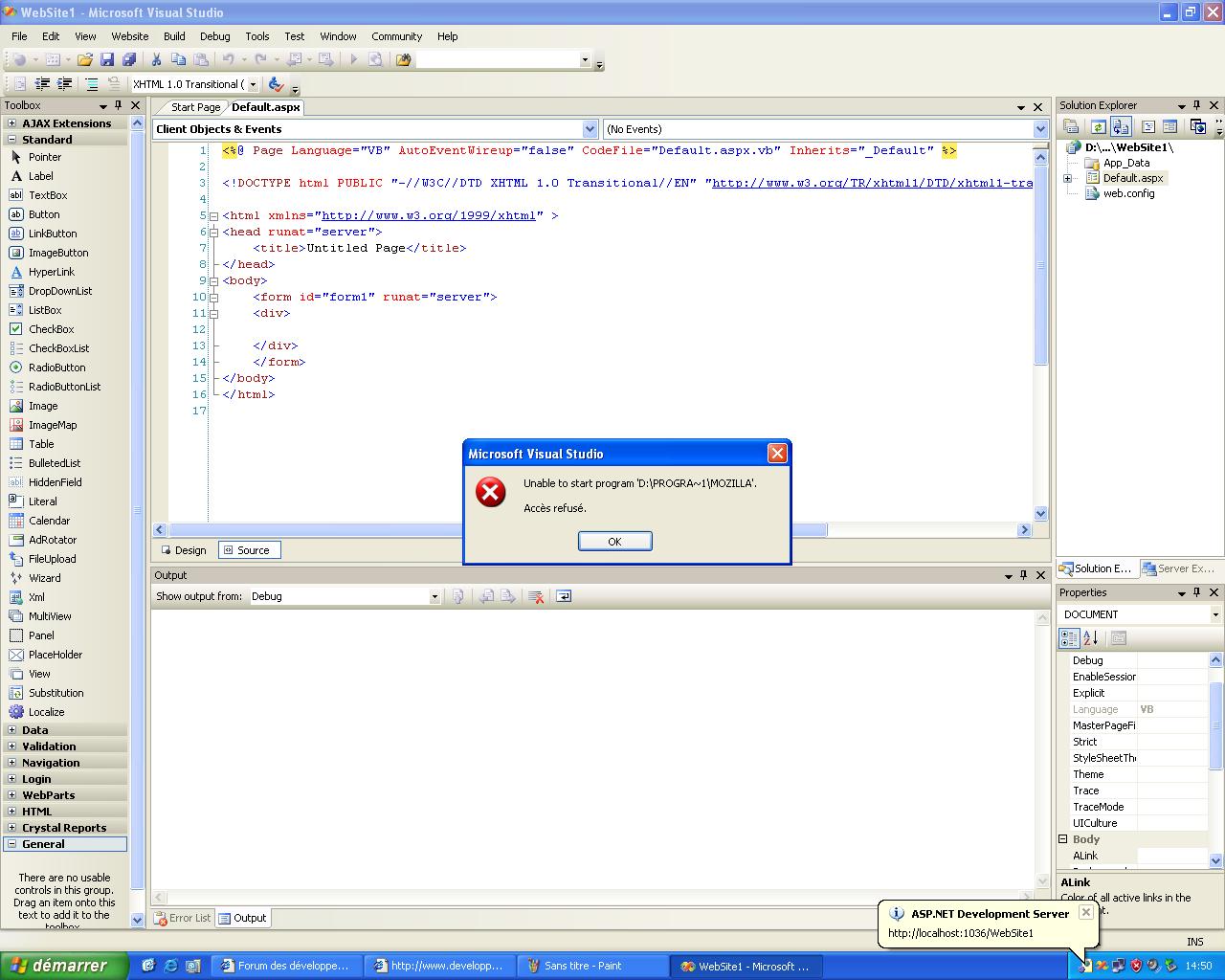Click the w3.org/1999/xhtml link in code
Screen dimensions: 1225x980
(429, 215)
